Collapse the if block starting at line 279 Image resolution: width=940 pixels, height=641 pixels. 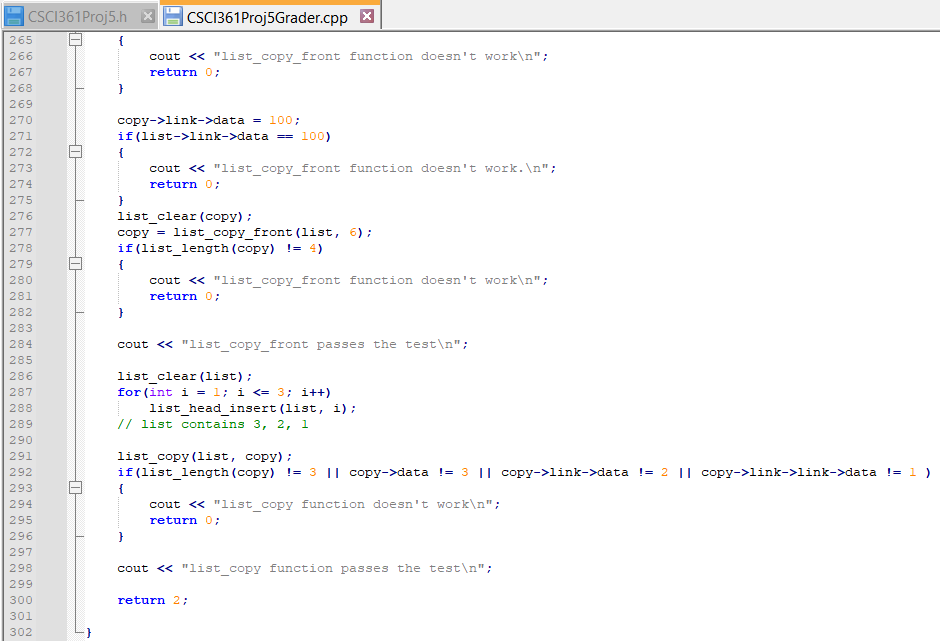coord(75,263)
